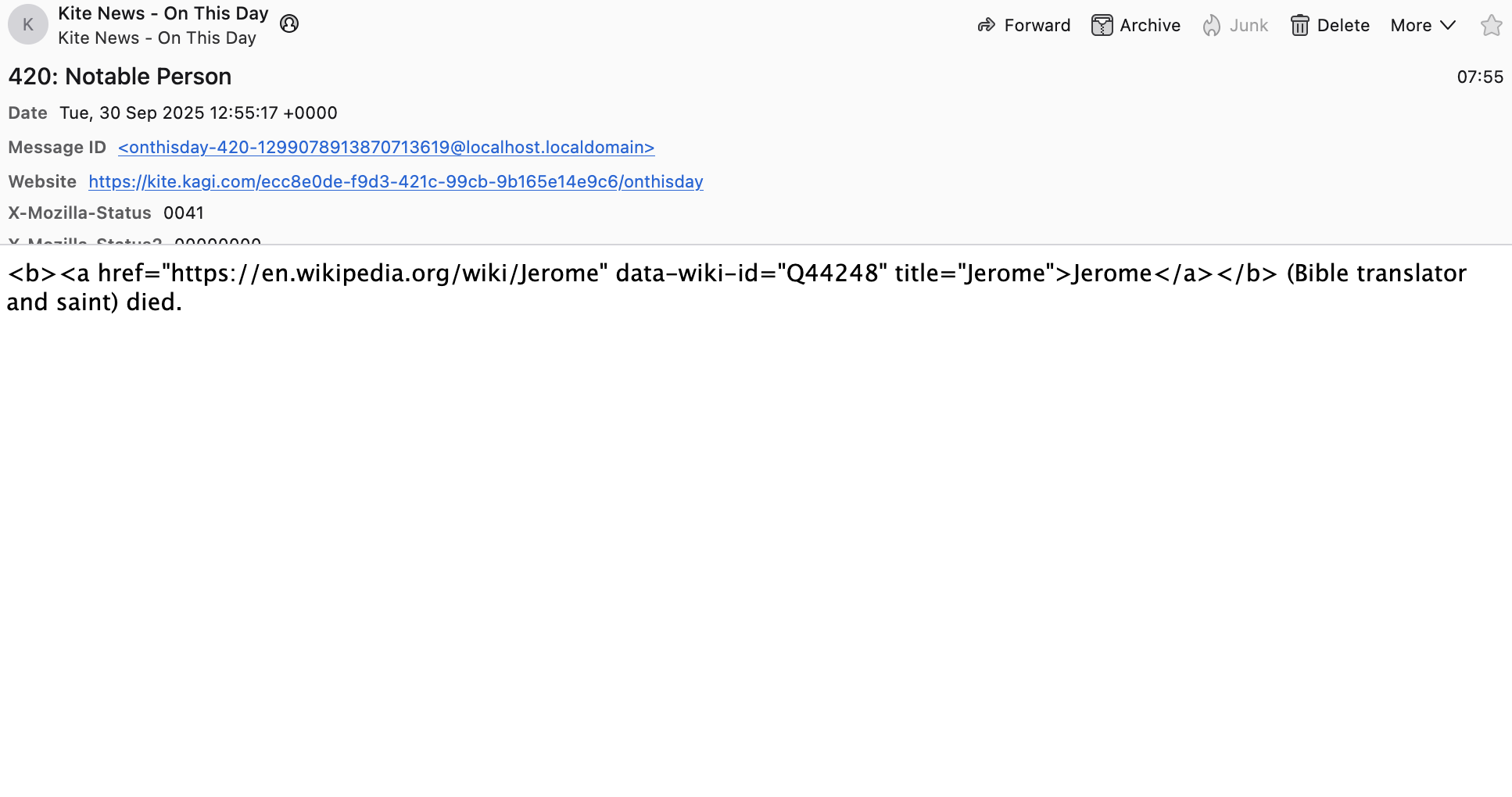This screenshot has width=1512, height=797.
Task: Open the kite.kagi.com onthisday website link
Action: click(x=396, y=181)
